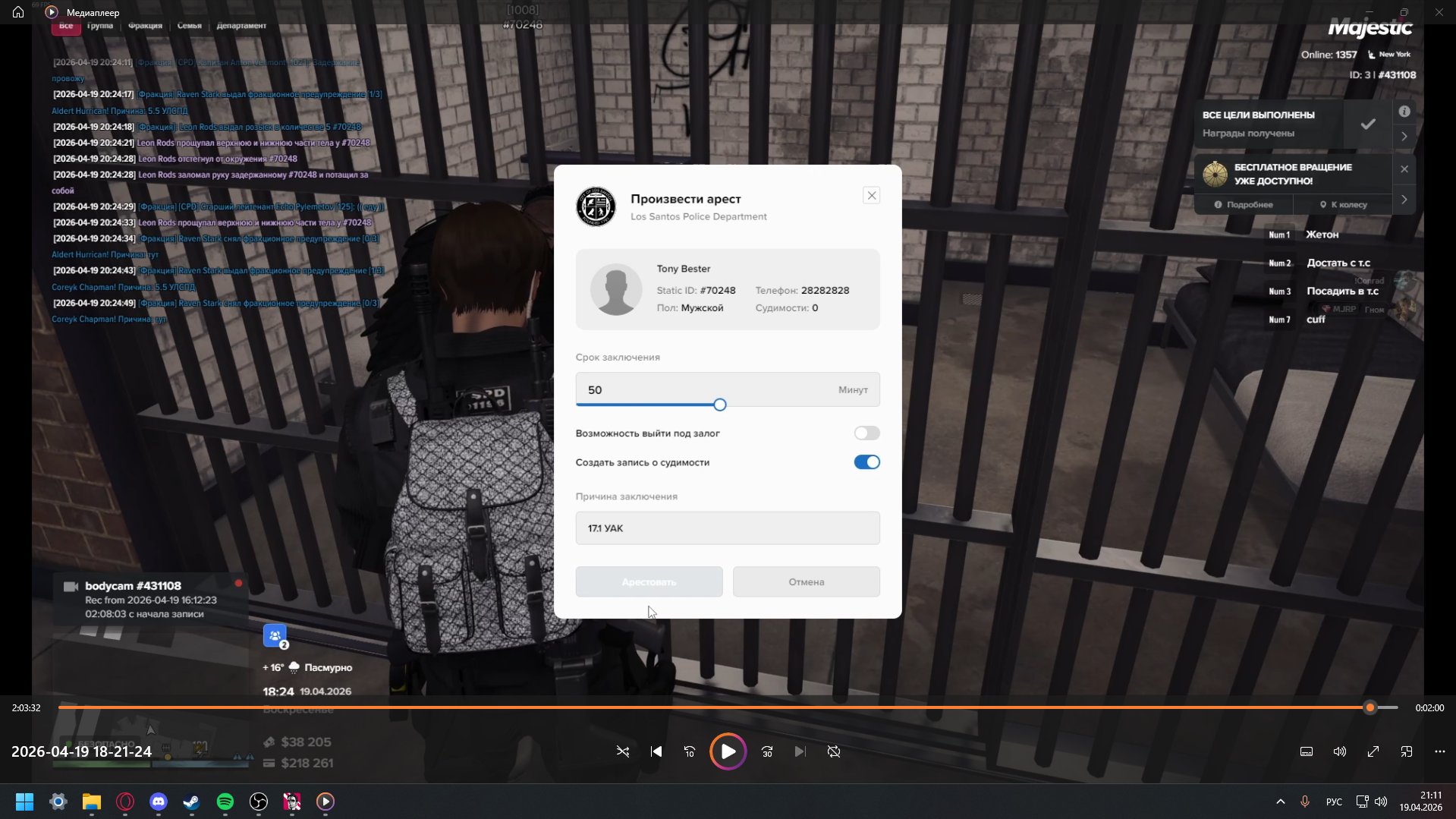The height and width of the screenshot is (819, 1456).
Task: Click the arrest reason field '17.1 УАК'
Action: pos(728,528)
